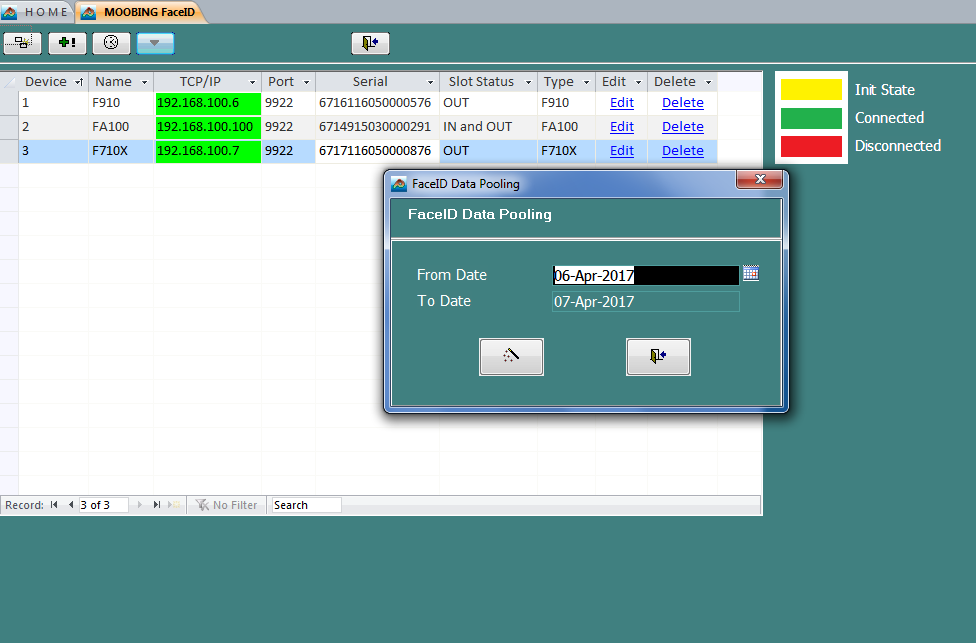The width and height of the screenshot is (976, 643).
Task: Click Delete link for device FA100
Action: point(682,127)
